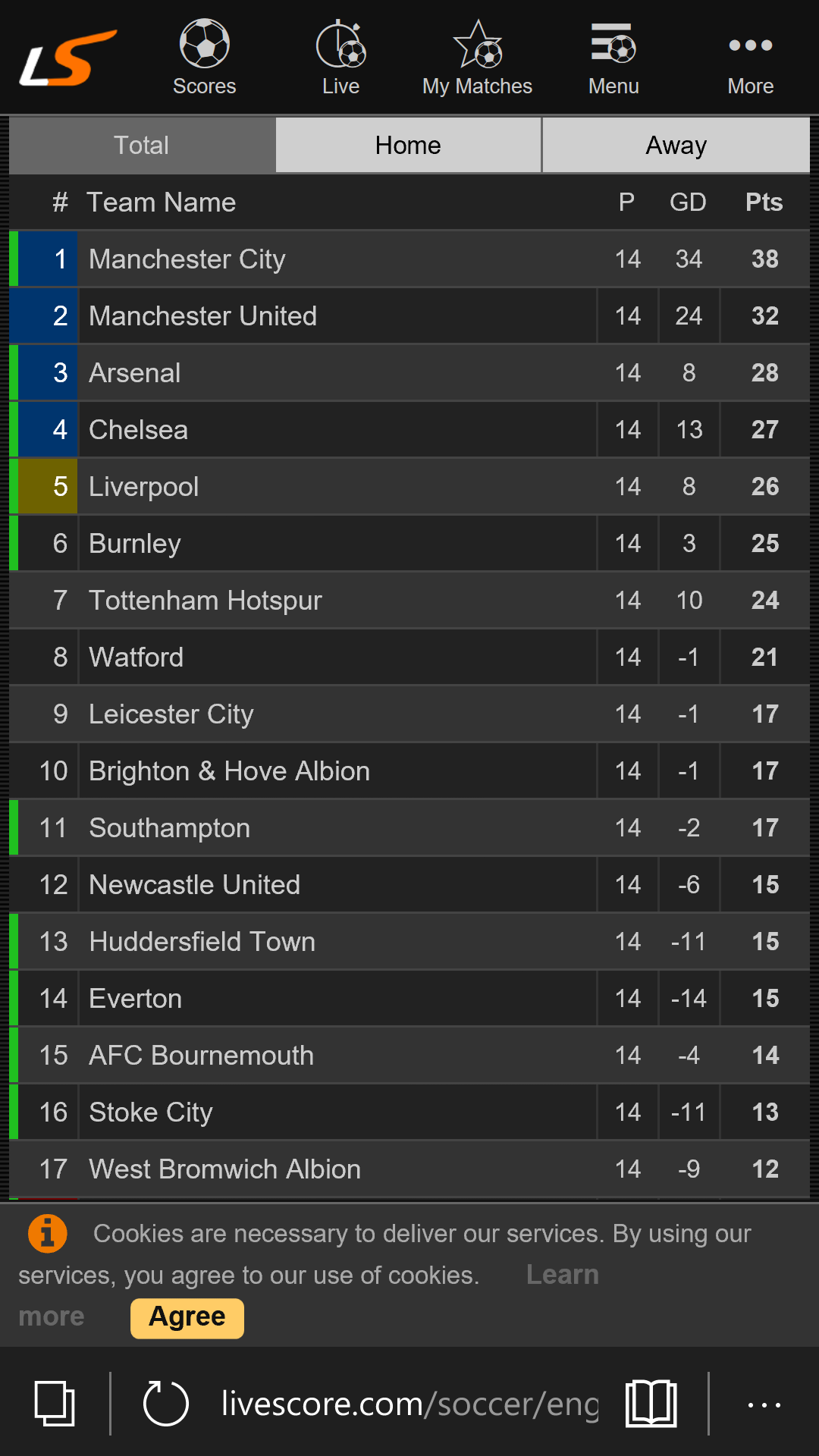Open Manchester City team row
This screenshot has width=819, height=1456.
click(x=187, y=259)
